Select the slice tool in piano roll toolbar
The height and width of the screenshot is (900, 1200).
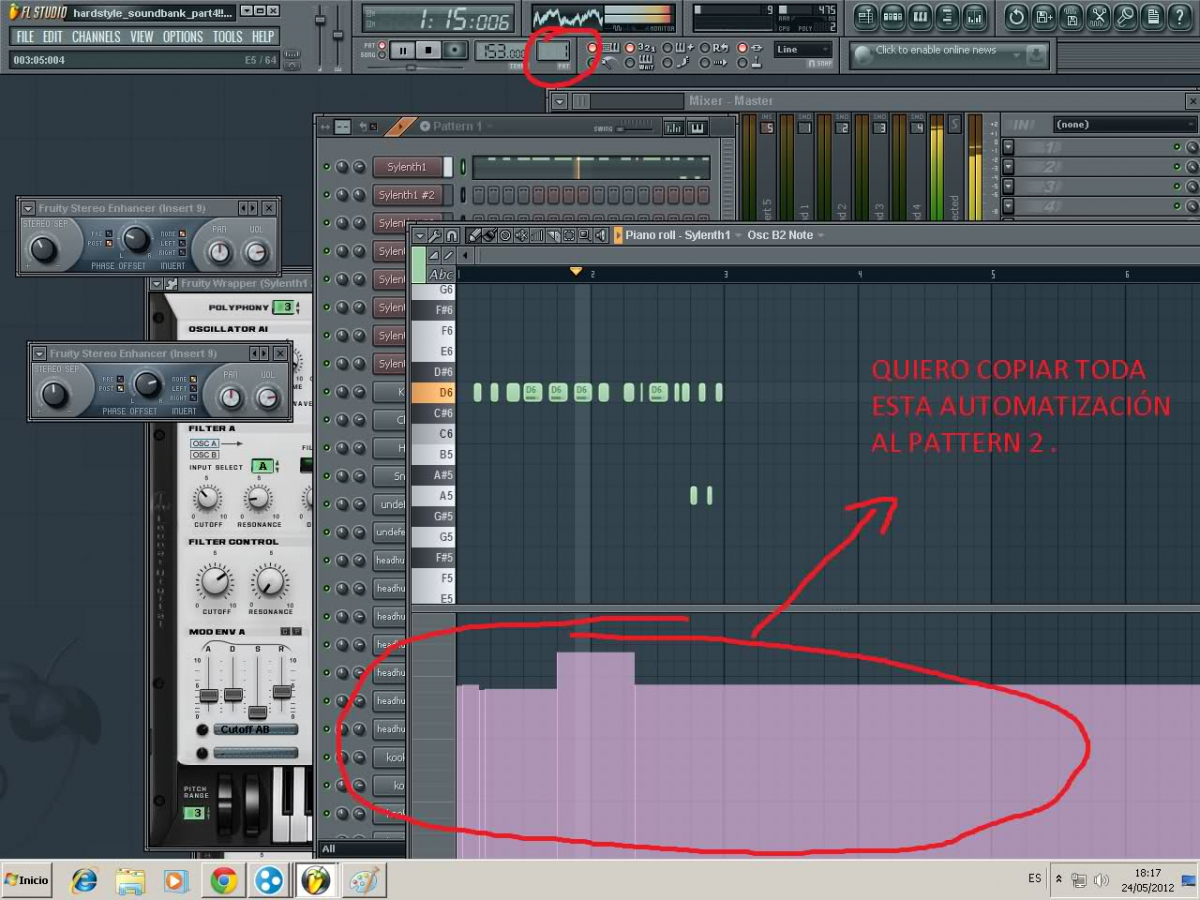(x=553, y=235)
